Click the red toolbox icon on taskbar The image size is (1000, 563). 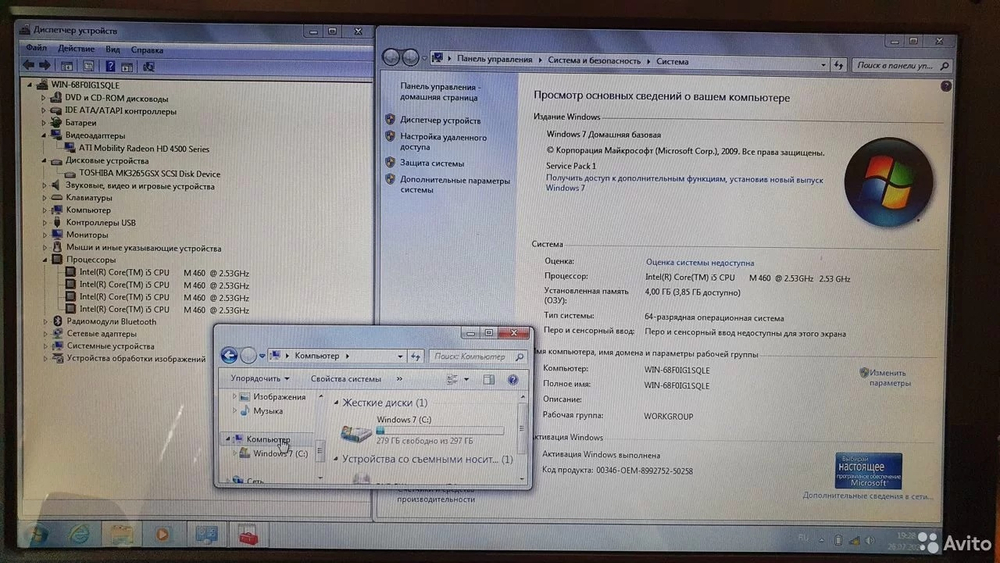(x=248, y=535)
